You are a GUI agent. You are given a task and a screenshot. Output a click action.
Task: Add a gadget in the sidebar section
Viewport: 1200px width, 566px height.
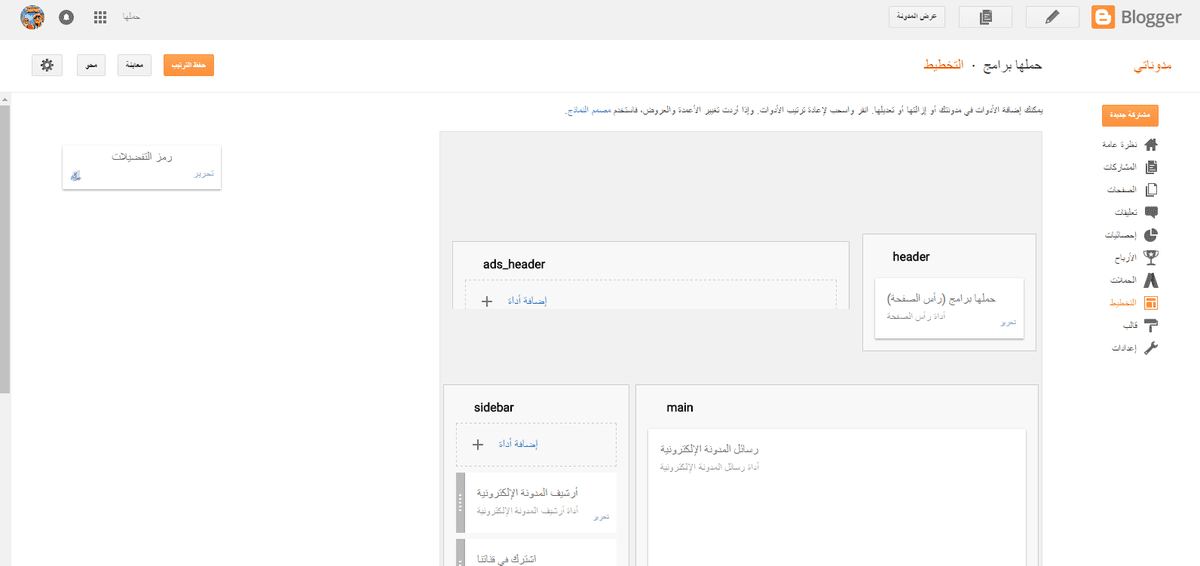tap(536, 444)
